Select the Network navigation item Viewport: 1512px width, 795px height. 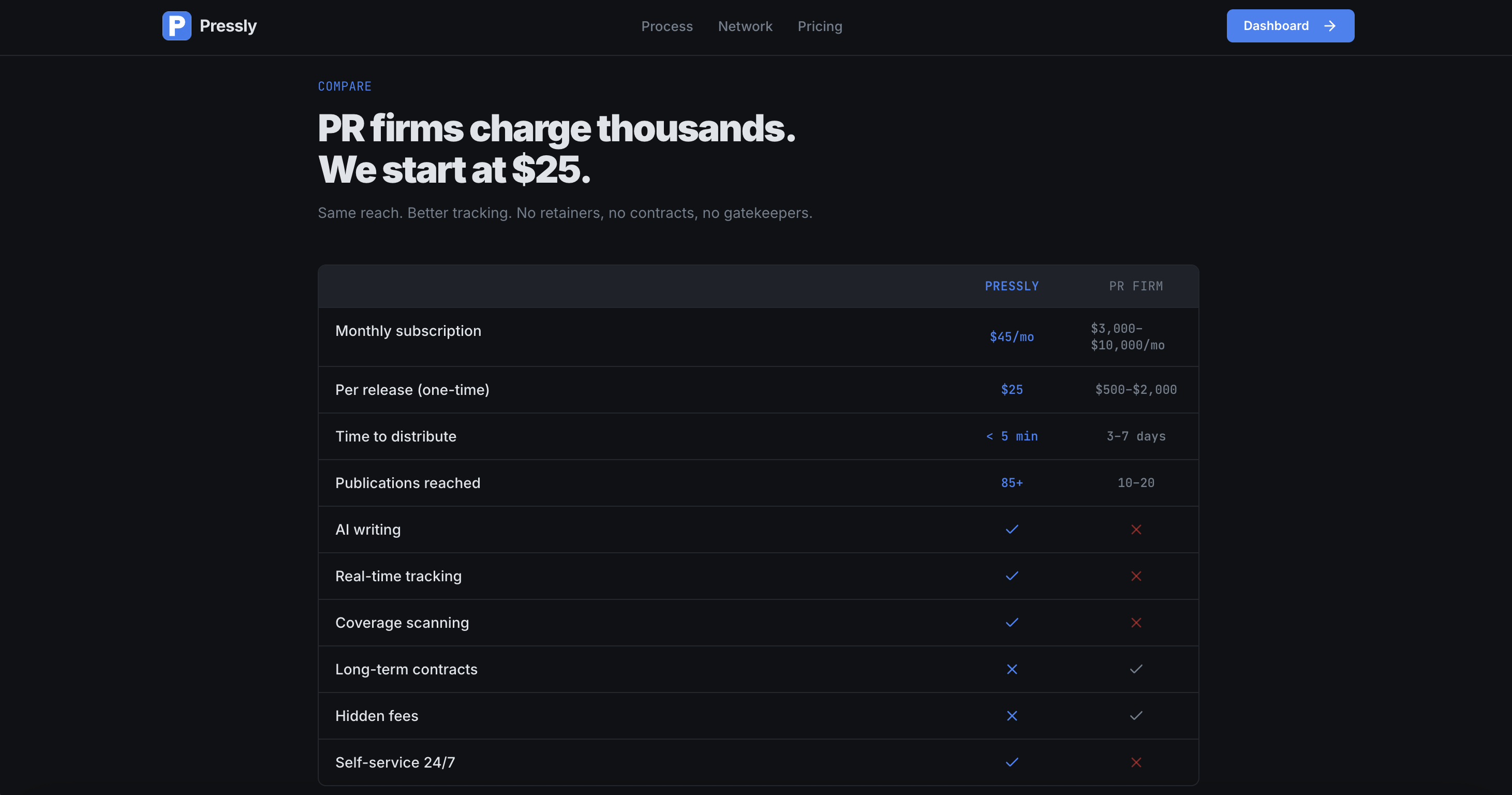point(745,26)
